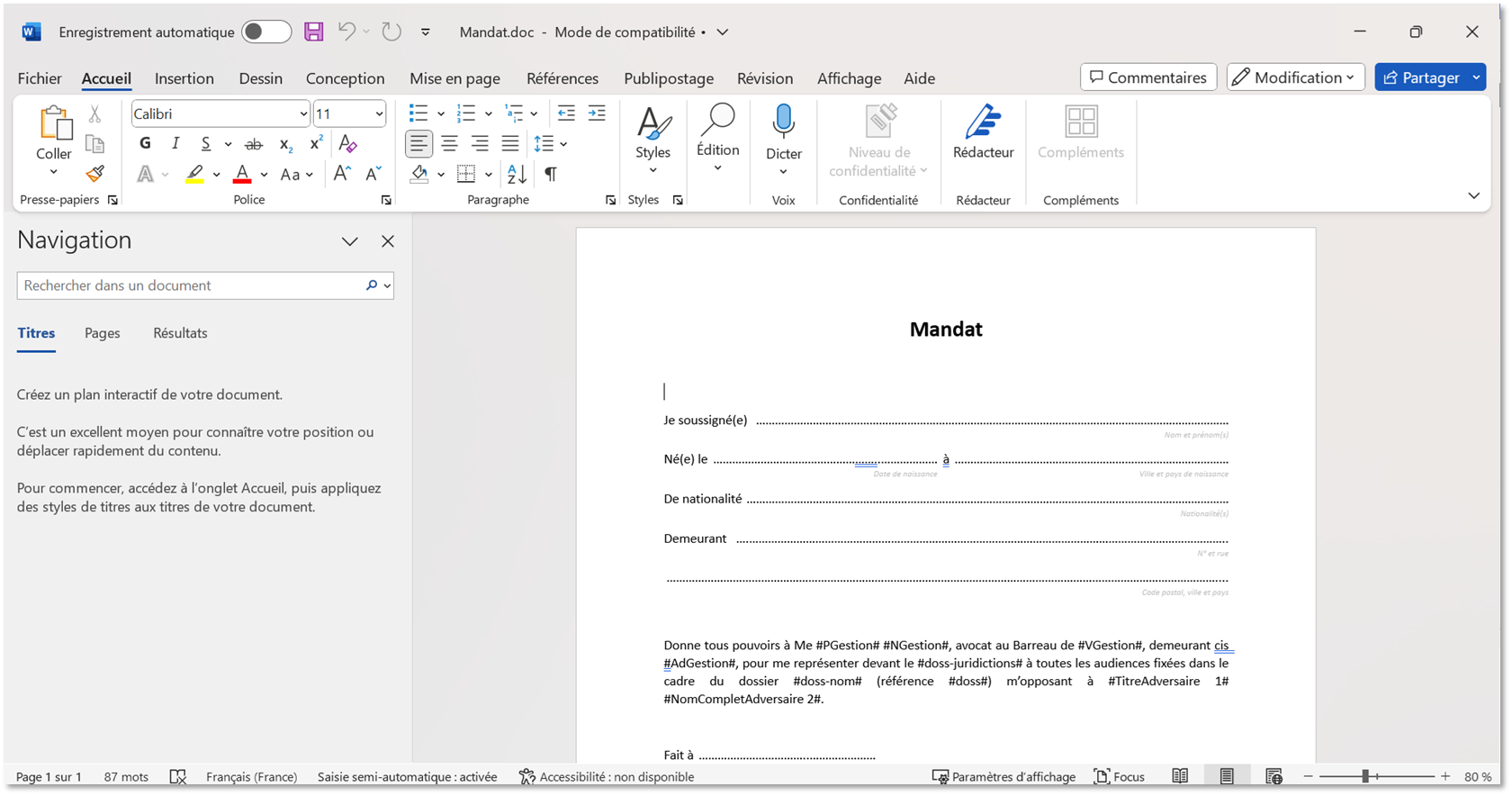The image size is (1512, 796).
Task: Center the text
Action: point(449,143)
